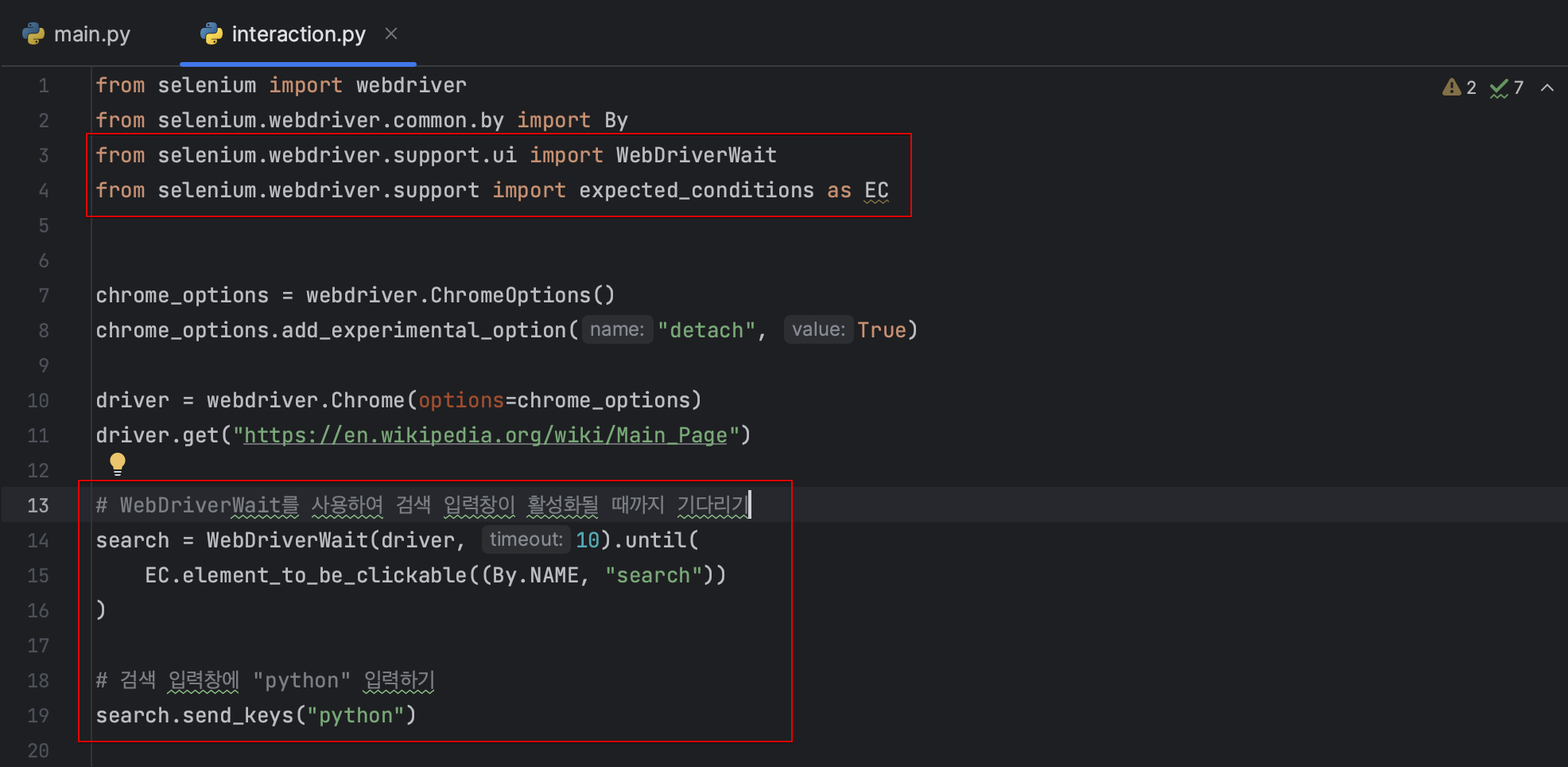Click the options keyword argument on line 10
This screenshot has width=1568, height=767.
461,400
